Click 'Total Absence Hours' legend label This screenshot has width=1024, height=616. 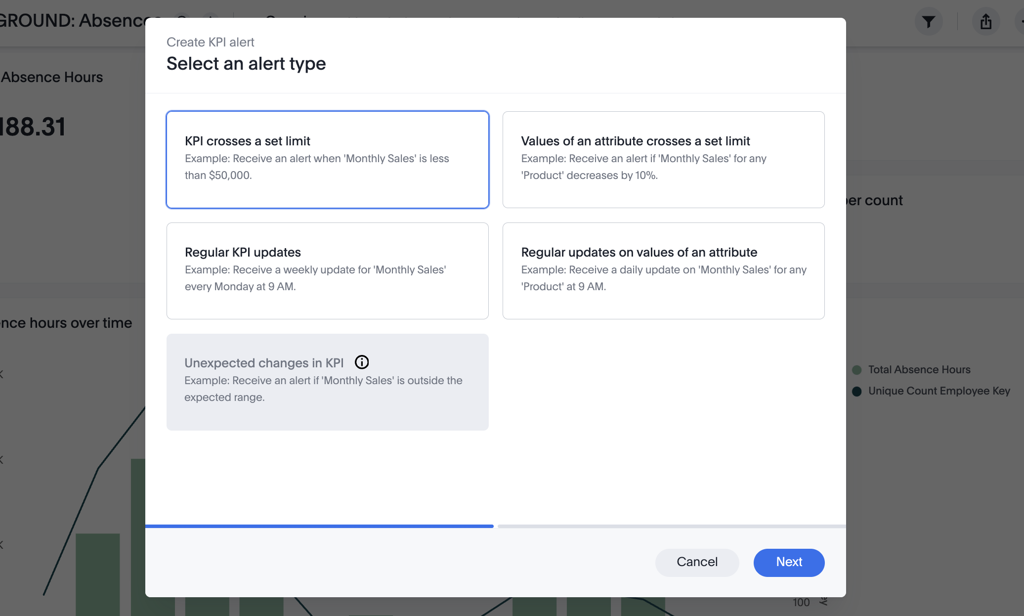(x=919, y=370)
